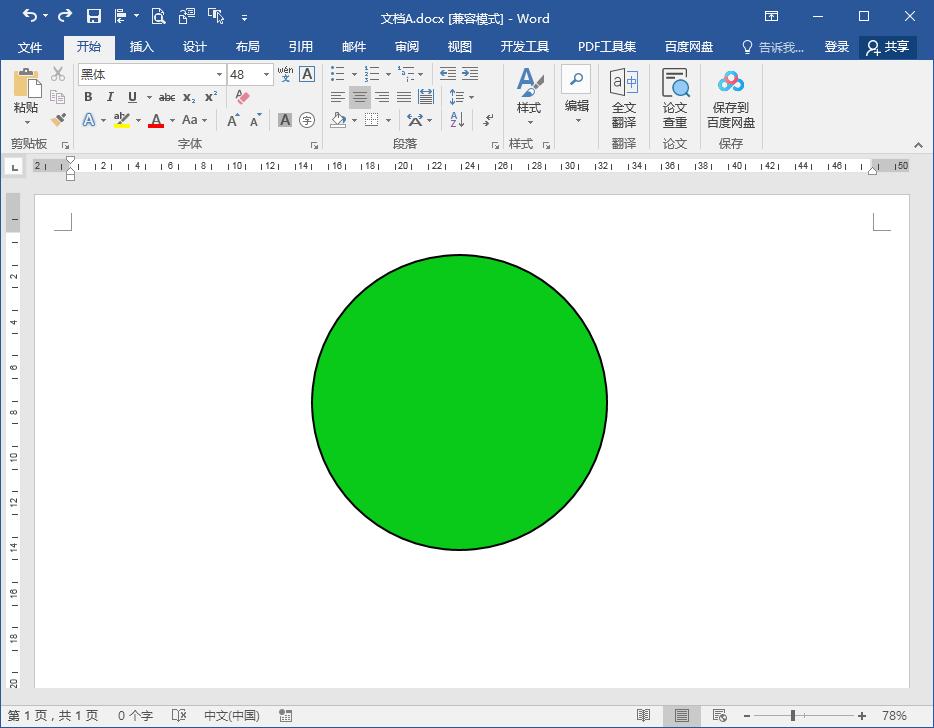Image resolution: width=934 pixels, height=728 pixels.
Task: Click the Sort A-Z icon
Action: pyautogui.click(x=457, y=120)
